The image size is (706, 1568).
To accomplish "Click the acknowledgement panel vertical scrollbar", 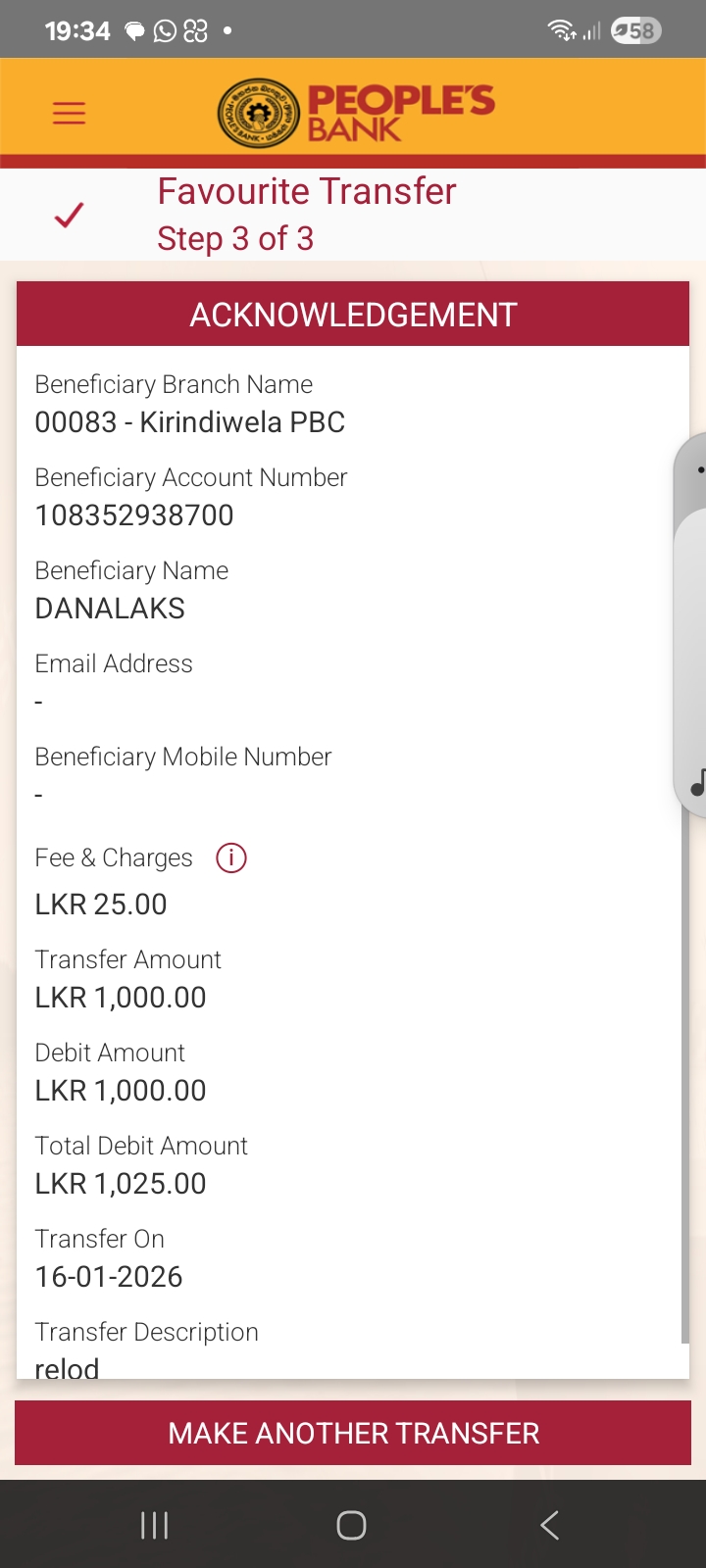I will [x=685, y=1078].
